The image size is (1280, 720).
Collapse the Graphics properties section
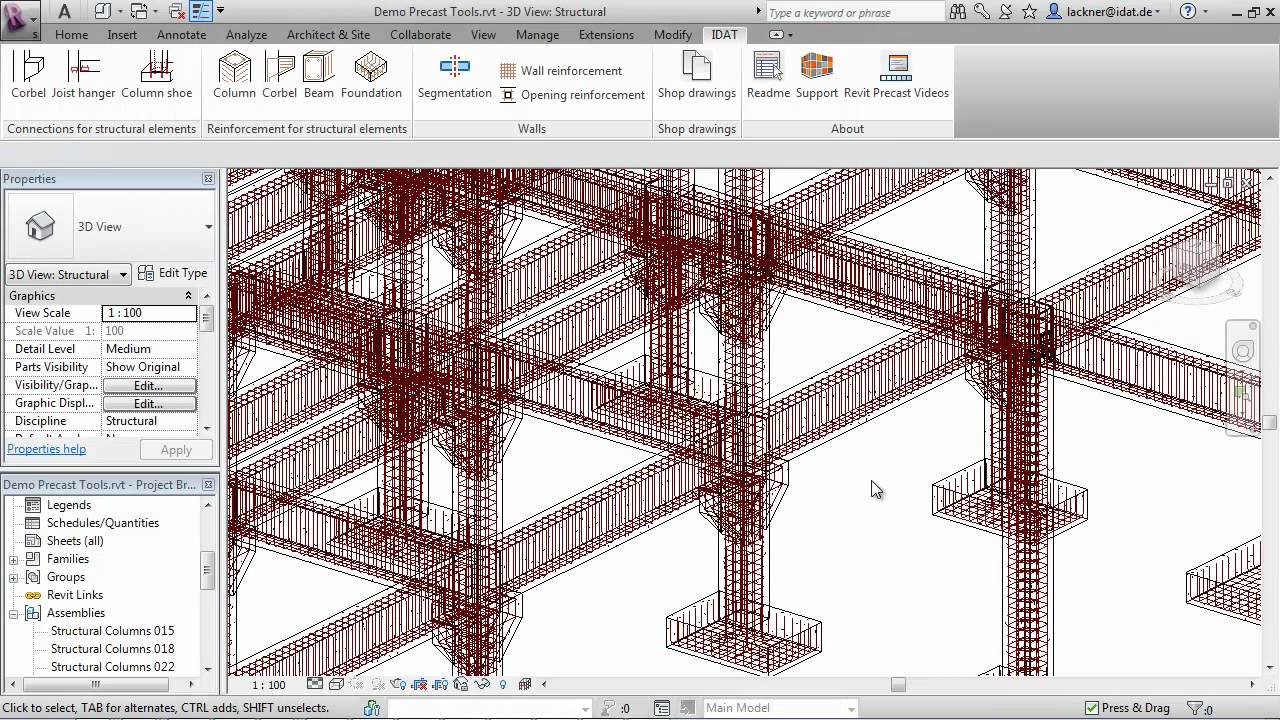[188, 296]
